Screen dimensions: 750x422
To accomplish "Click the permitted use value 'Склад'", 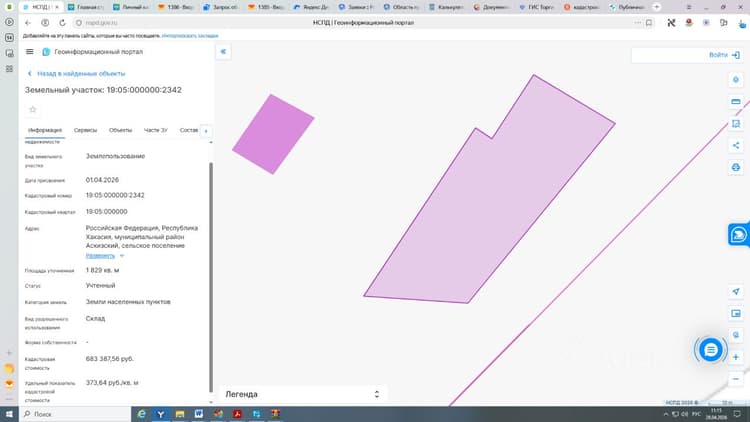I will (95, 319).
